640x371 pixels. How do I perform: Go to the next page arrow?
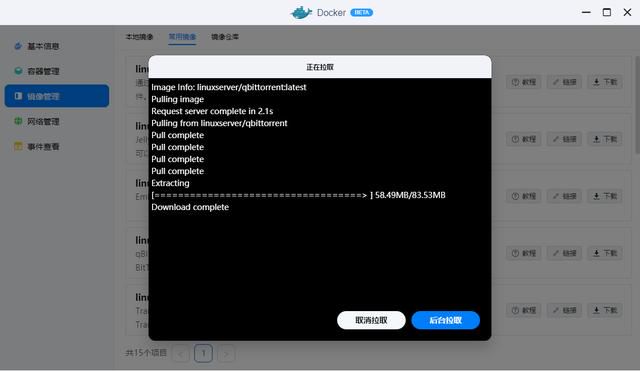(x=226, y=353)
